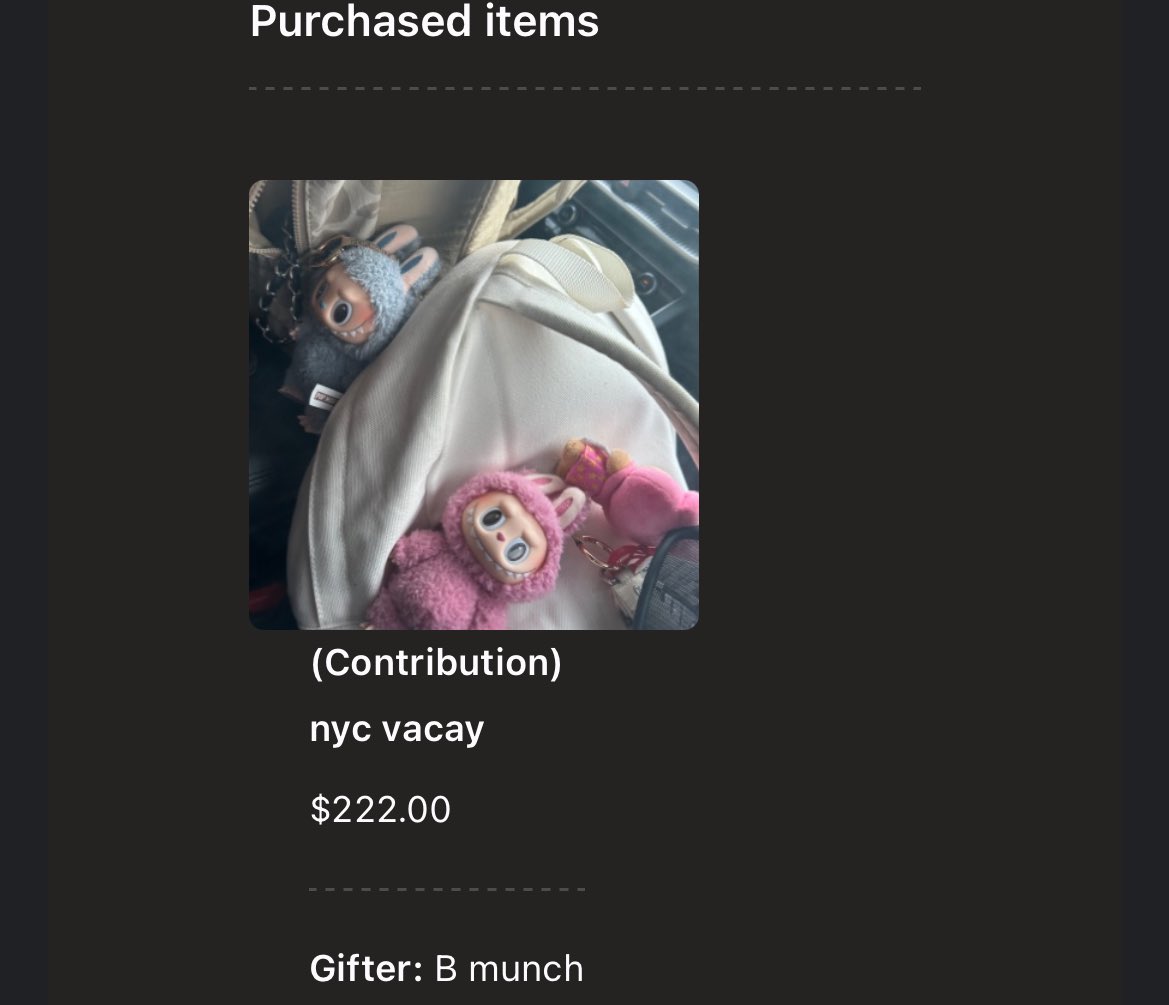
Task: Click the short dashed divider below price
Action: tap(447, 889)
